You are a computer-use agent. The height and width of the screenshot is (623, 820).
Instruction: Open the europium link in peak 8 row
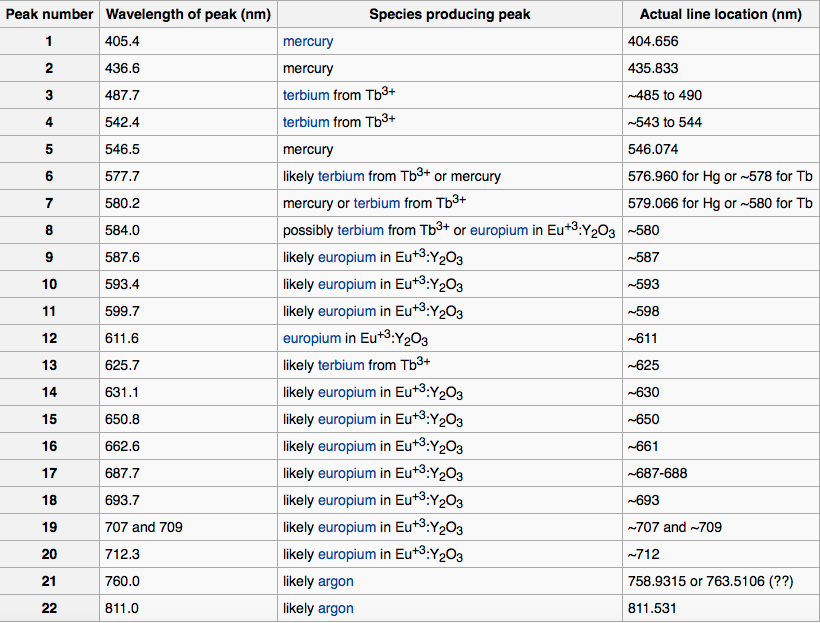498,230
